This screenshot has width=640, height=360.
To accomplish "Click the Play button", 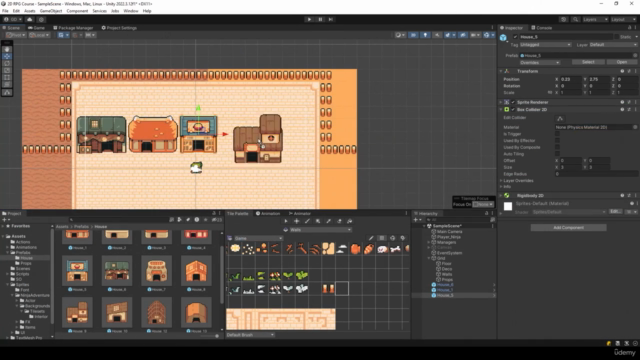I will (309, 19).
